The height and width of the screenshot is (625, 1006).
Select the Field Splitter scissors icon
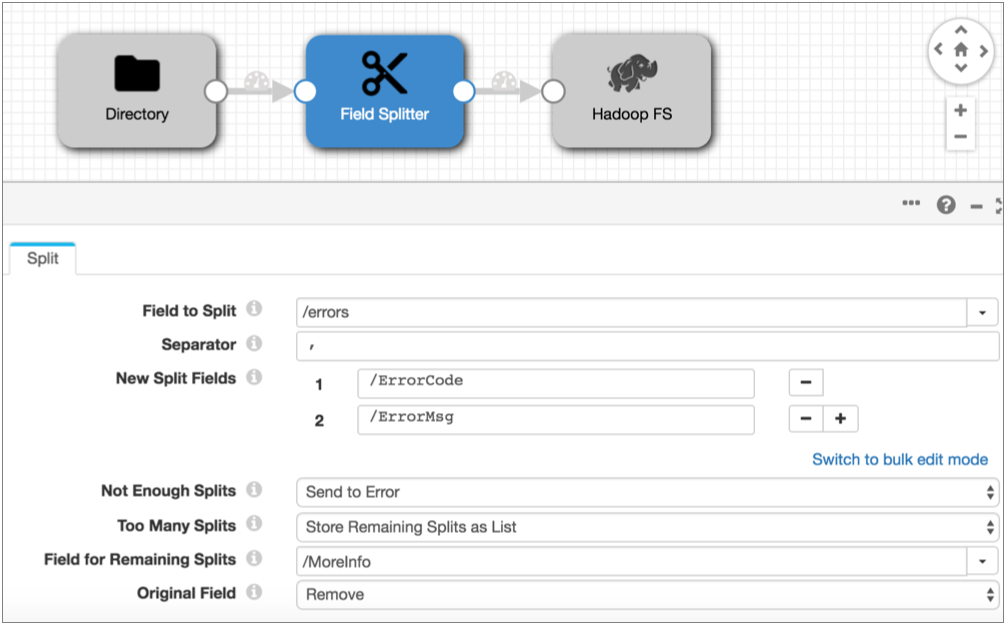(x=384, y=72)
